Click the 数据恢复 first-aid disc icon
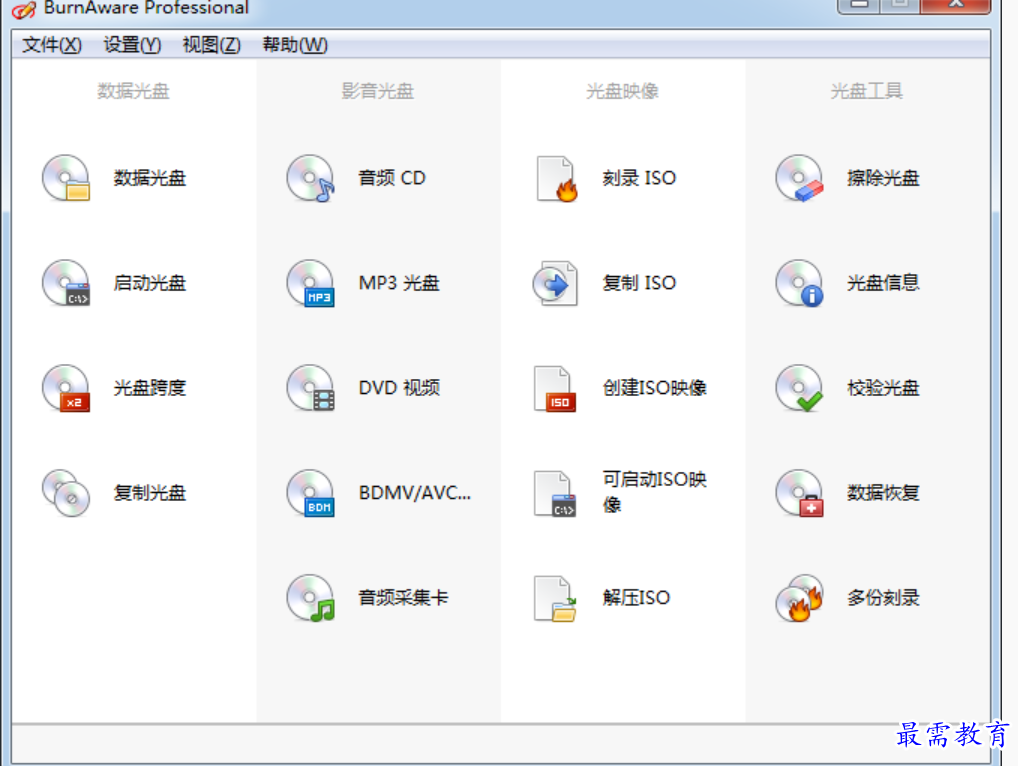1018x766 pixels. click(799, 493)
